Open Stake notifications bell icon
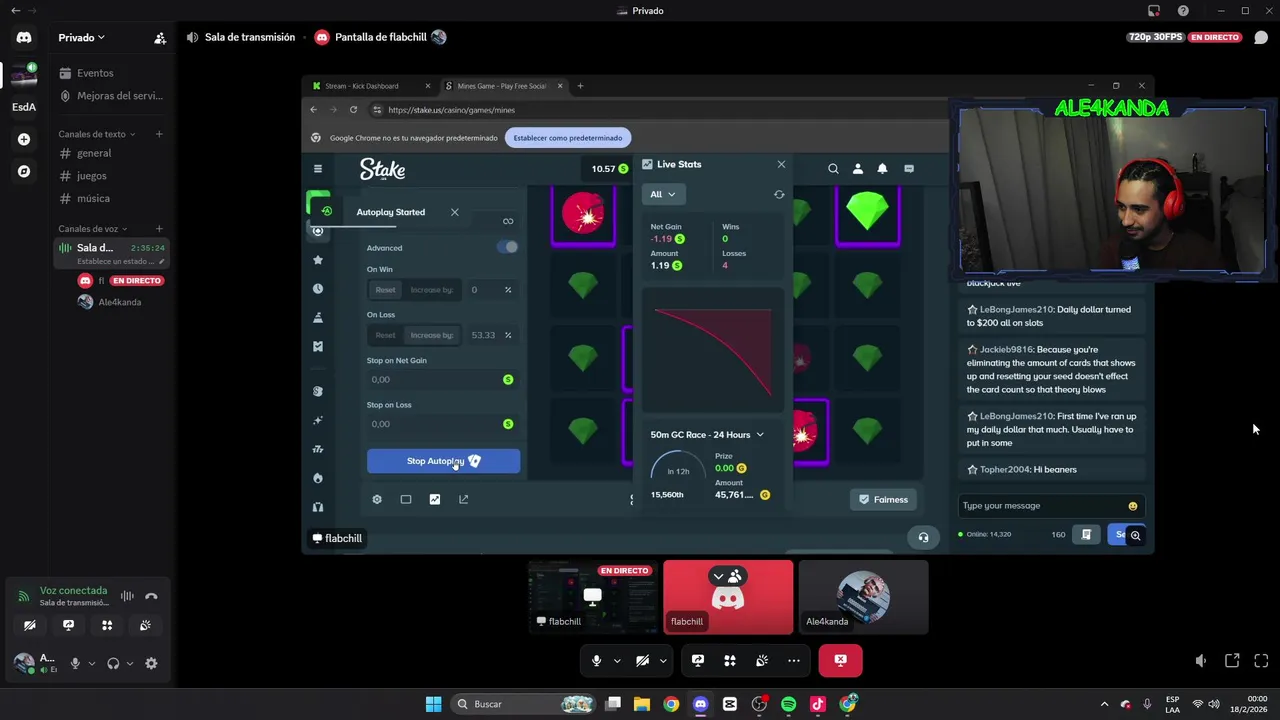1280x720 pixels. (882, 169)
